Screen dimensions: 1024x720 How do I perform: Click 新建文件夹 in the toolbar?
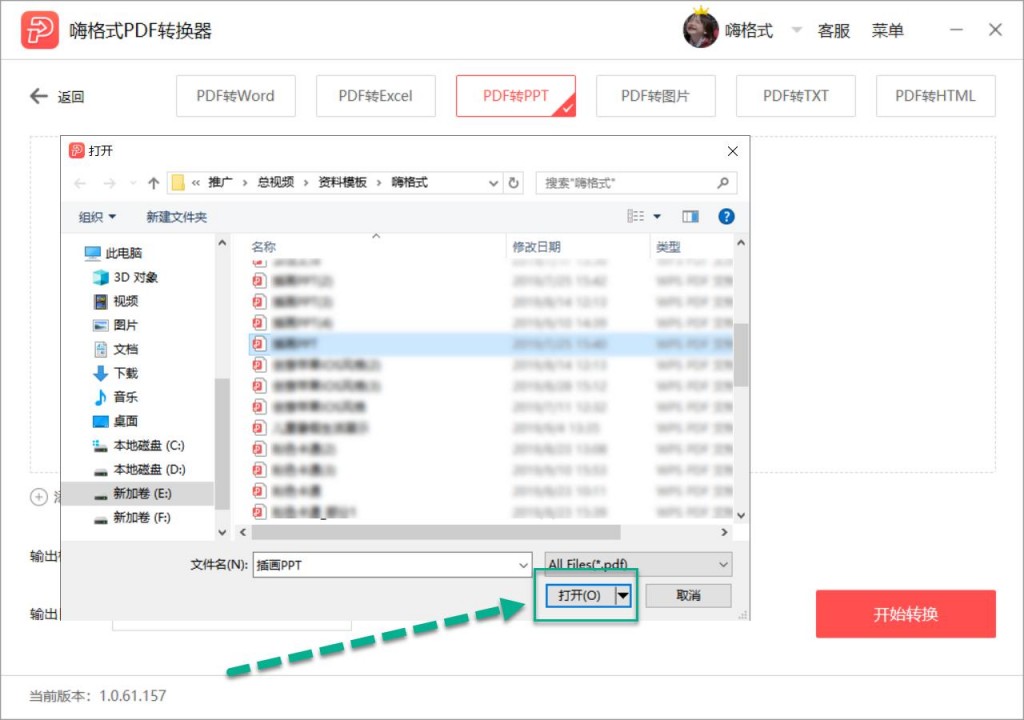(176, 217)
